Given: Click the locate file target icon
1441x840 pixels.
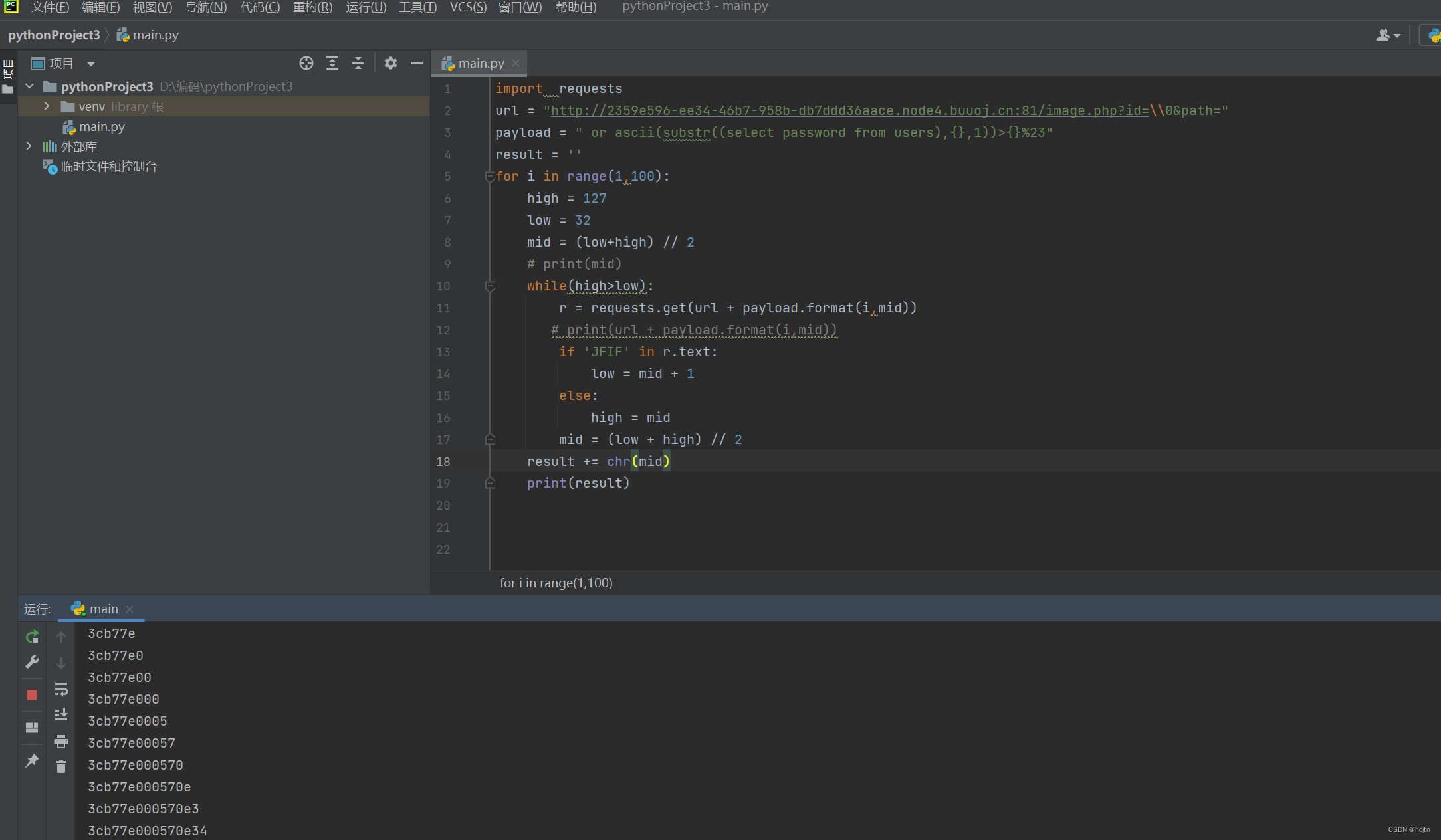Looking at the screenshot, I should (x=306, y=63).
